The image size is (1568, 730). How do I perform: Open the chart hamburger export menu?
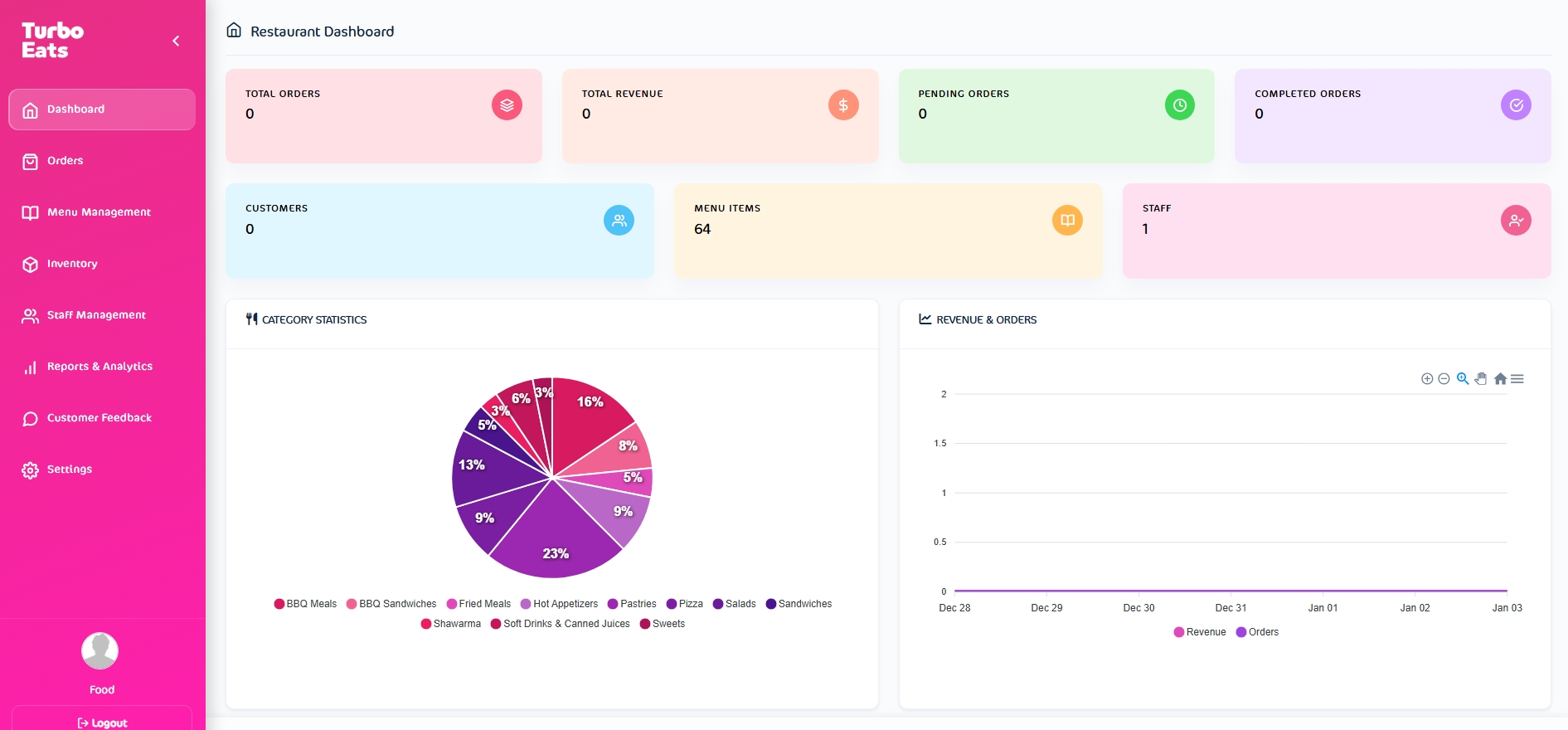click(x=1517, y=379)
